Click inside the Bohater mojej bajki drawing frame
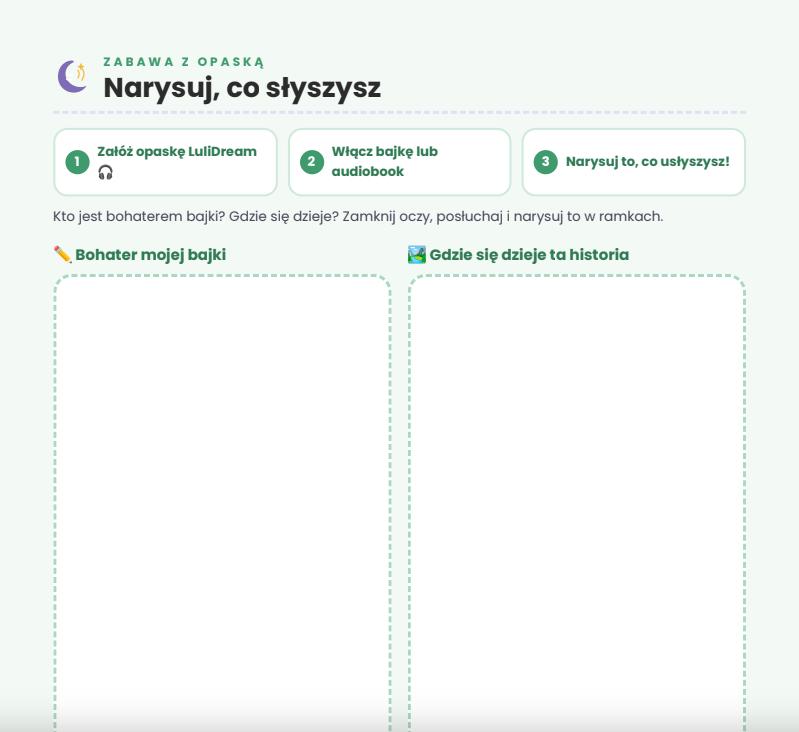 (223, 503)
